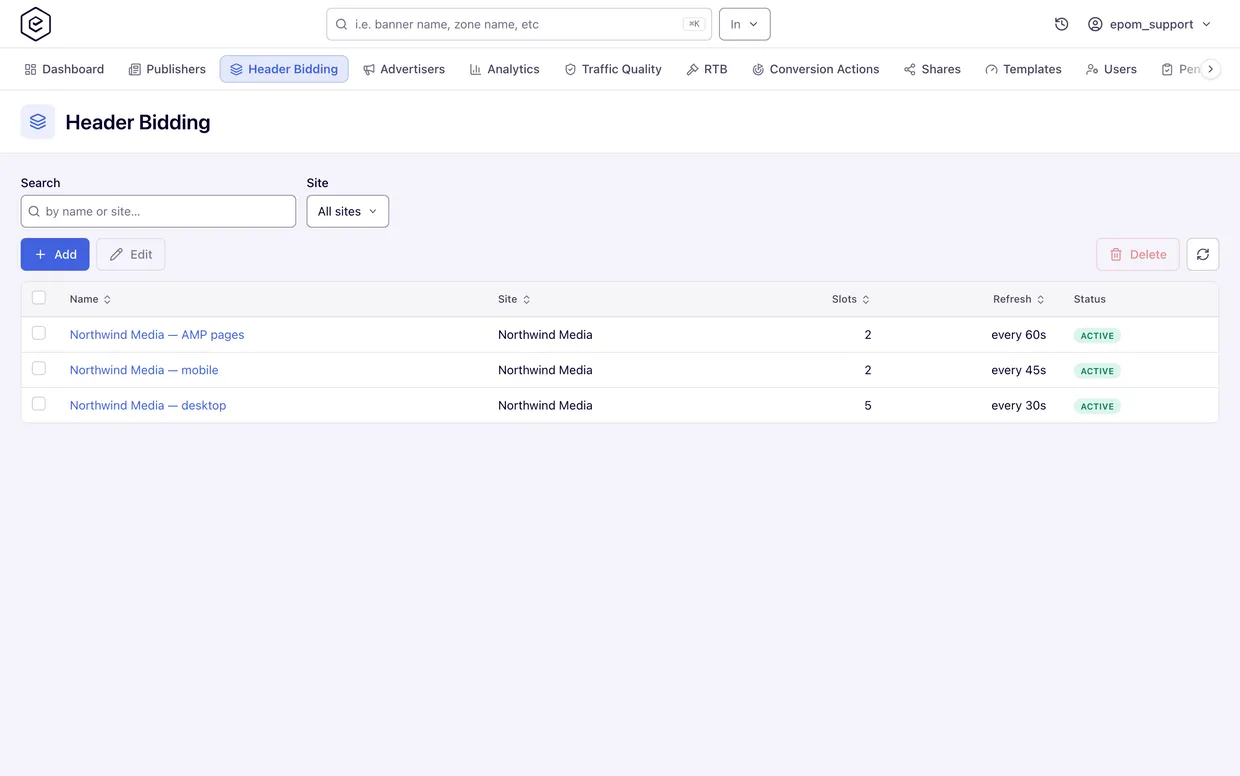Open the history clock icon
1240x776 pixels.
pos(1062,24)
